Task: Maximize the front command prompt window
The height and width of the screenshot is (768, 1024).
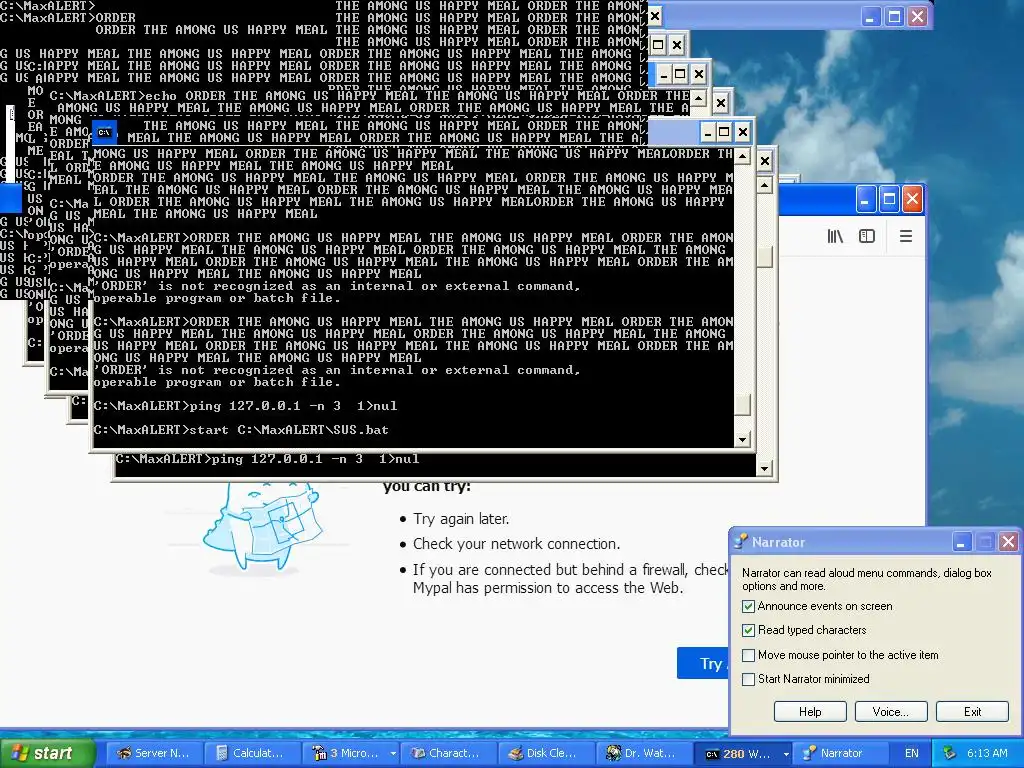Action: click(724, 133)
